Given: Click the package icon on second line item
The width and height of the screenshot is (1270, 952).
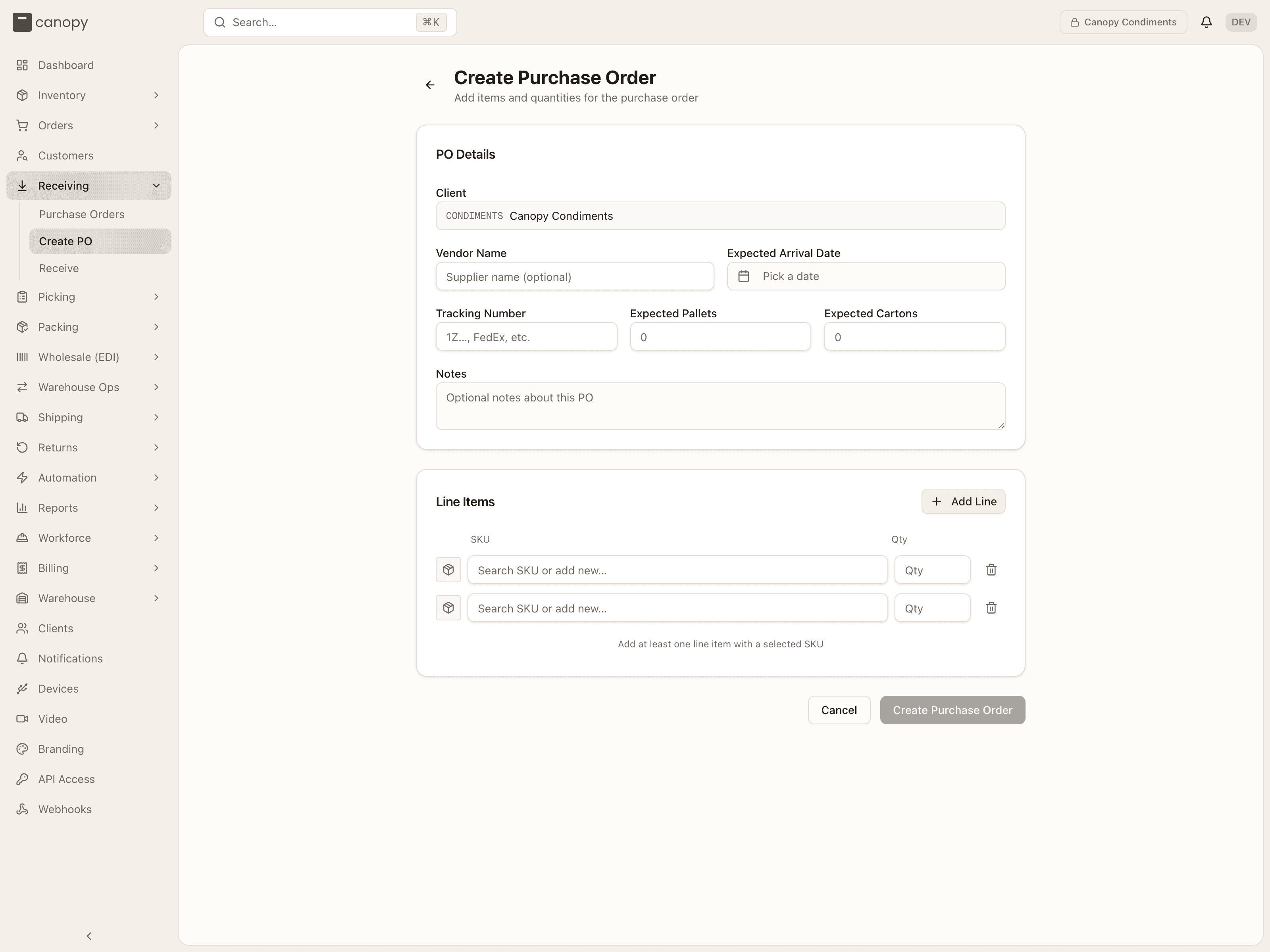Looking at the screenshot, I should 448,608.
